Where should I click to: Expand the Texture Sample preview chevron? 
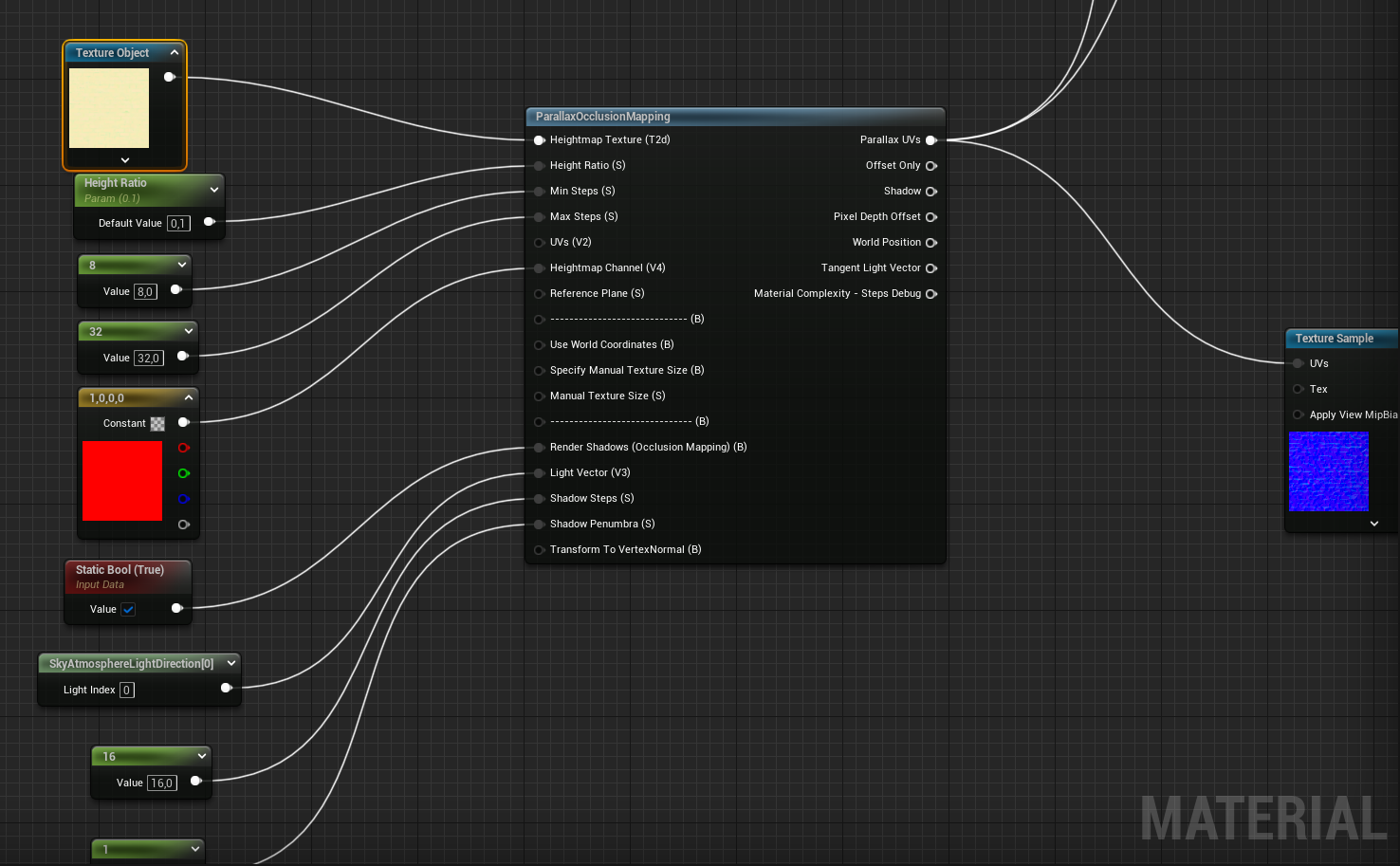click(x=1374, y=524)
